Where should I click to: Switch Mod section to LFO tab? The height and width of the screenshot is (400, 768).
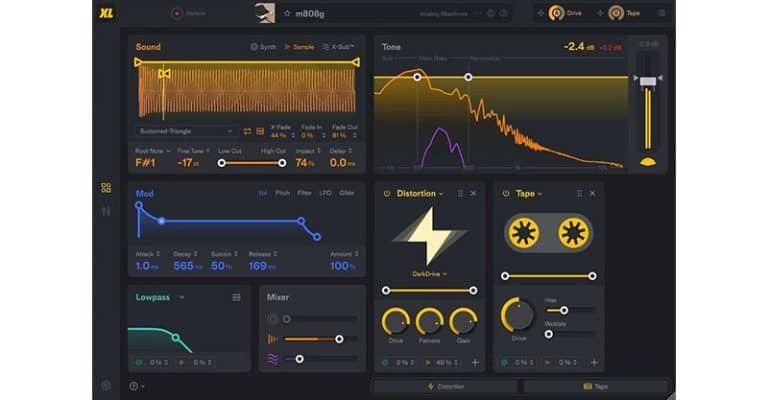[325, 193]
